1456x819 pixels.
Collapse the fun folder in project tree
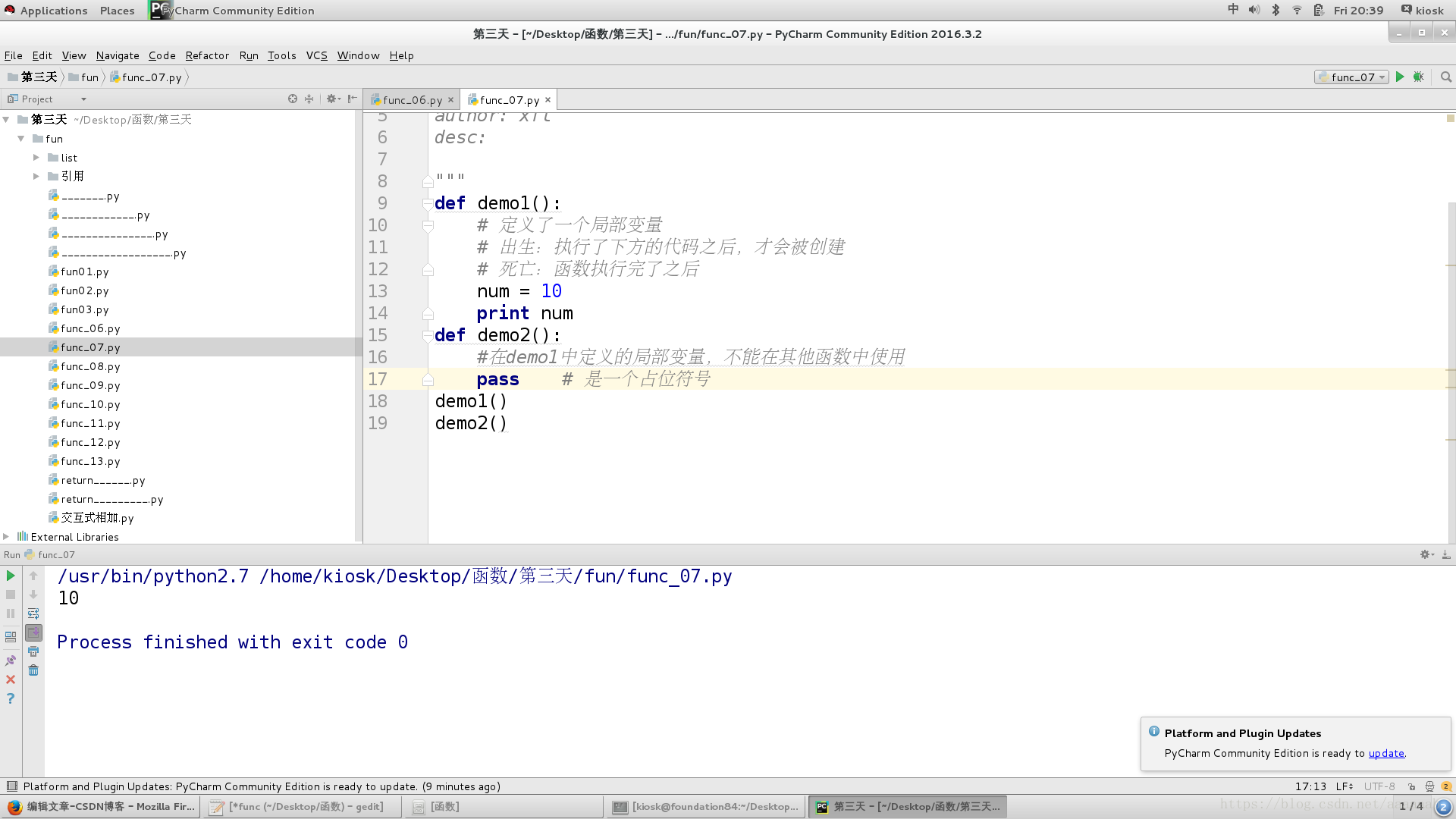click(x=21, y=139)
